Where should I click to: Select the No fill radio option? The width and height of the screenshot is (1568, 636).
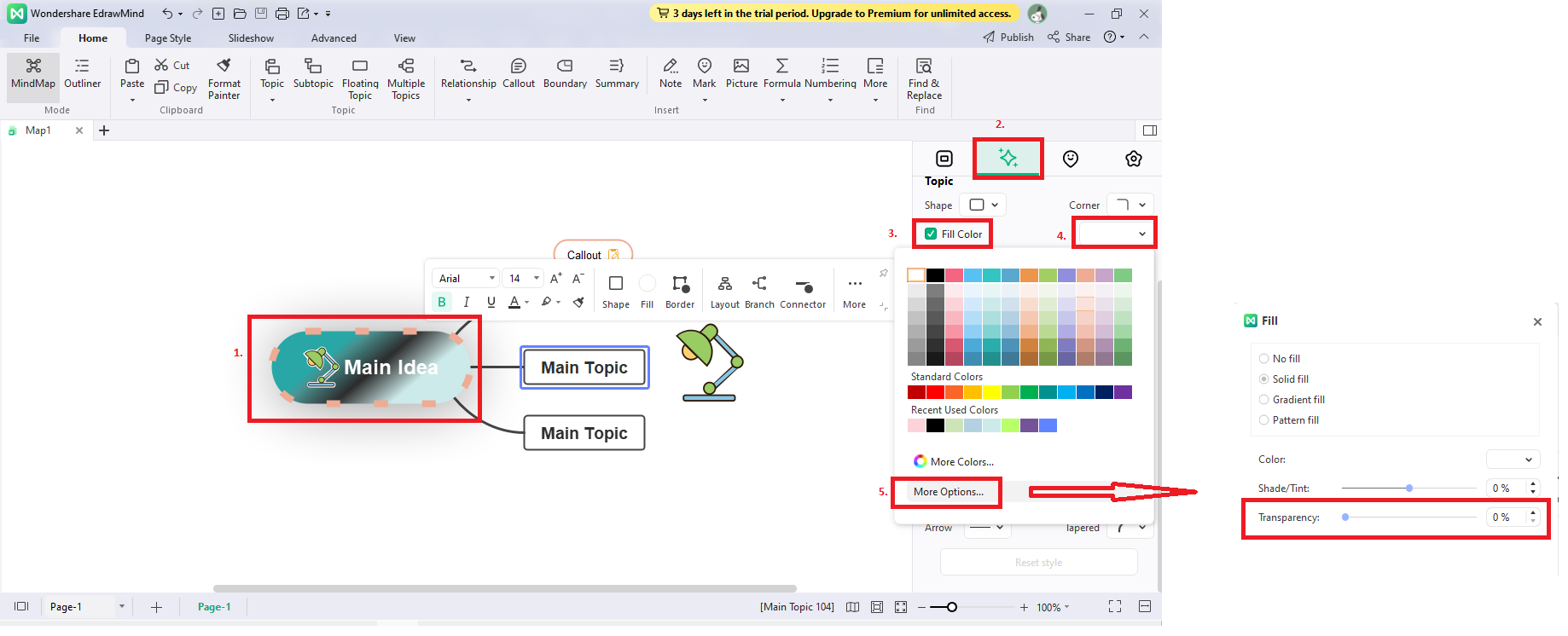1264,359
